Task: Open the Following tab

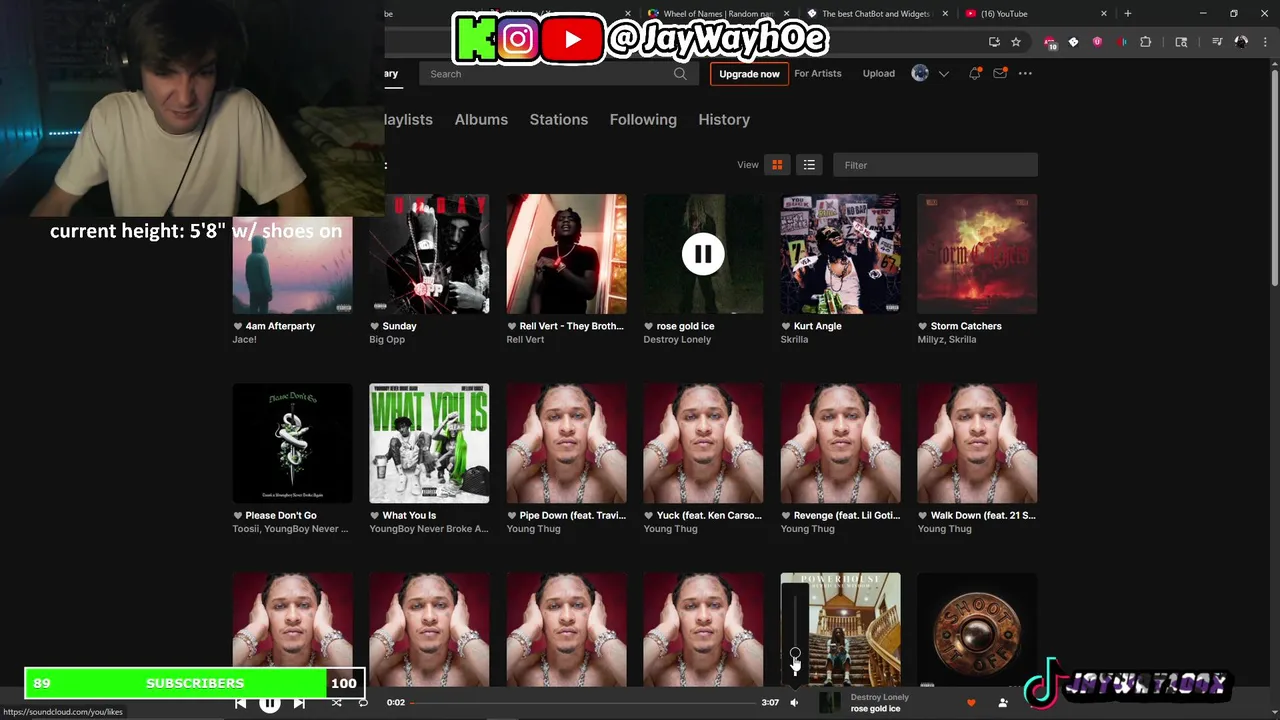Action: (x=643, y=119)
